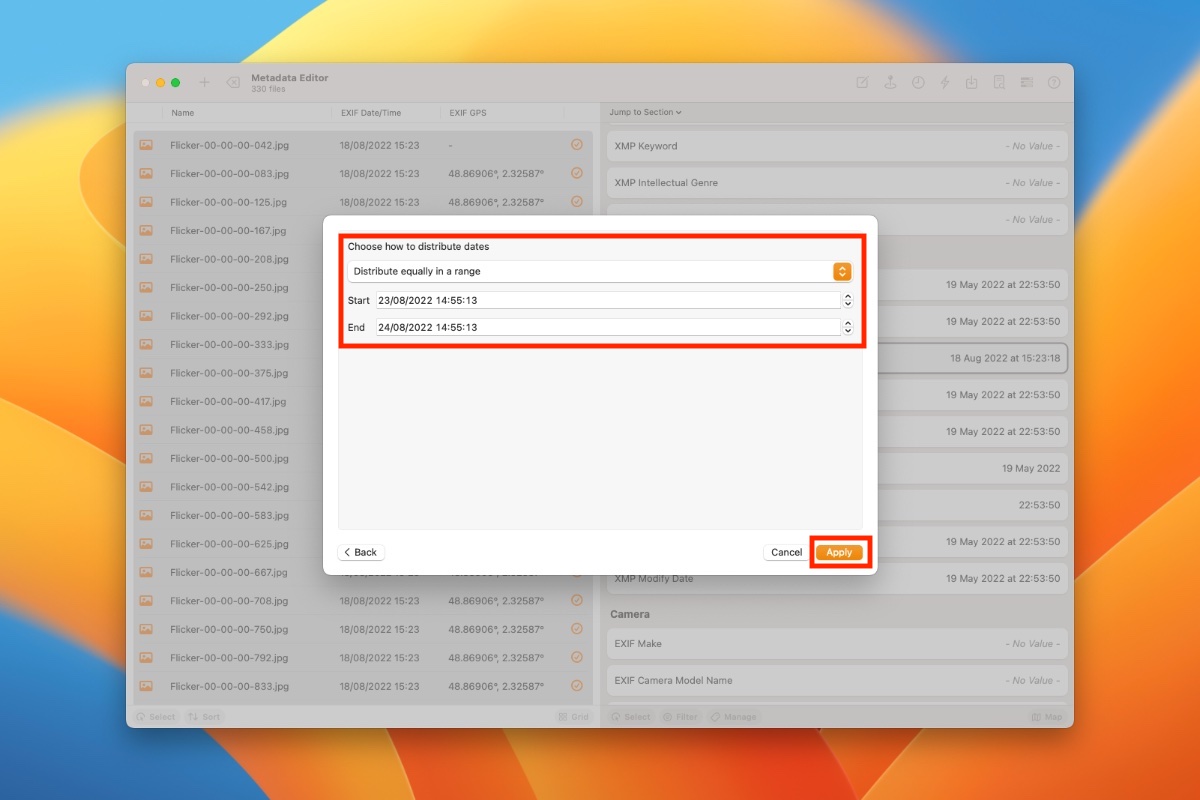
Task: Click the EXIF Make field
Action: click(837, 644)
